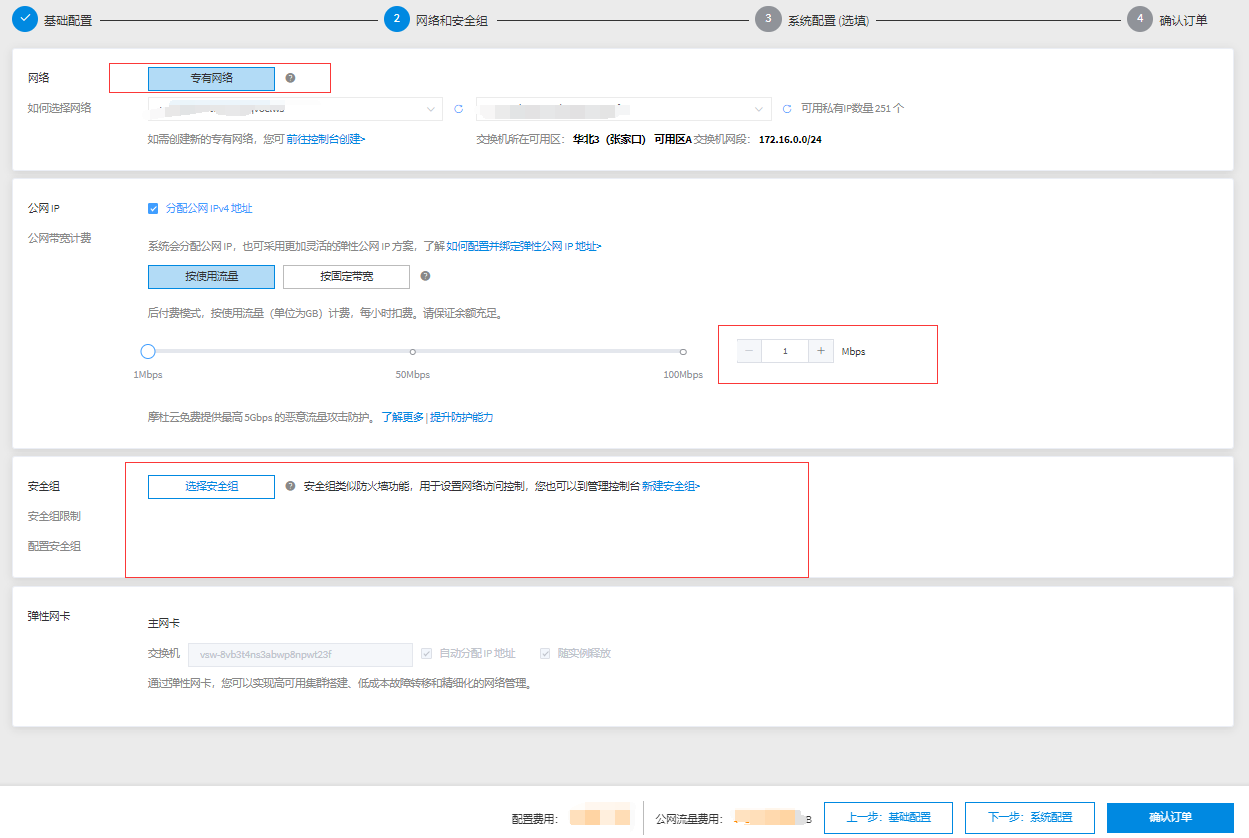This screenshot has height=838, width=1249.
Task: Select 按固定带宽 billing option
Action: pyautogui.click(x=346, y=277)
